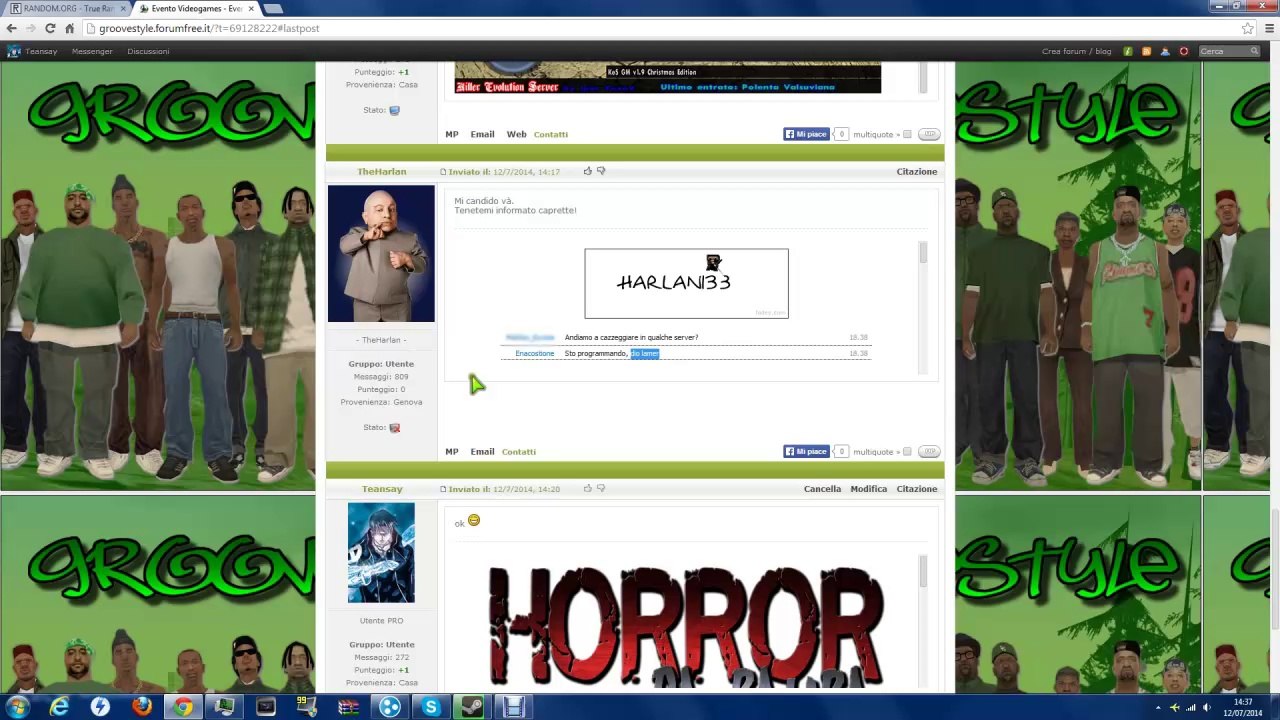Open WinRAR from the taskbar

pyautogui.click(x=348, y=707)
